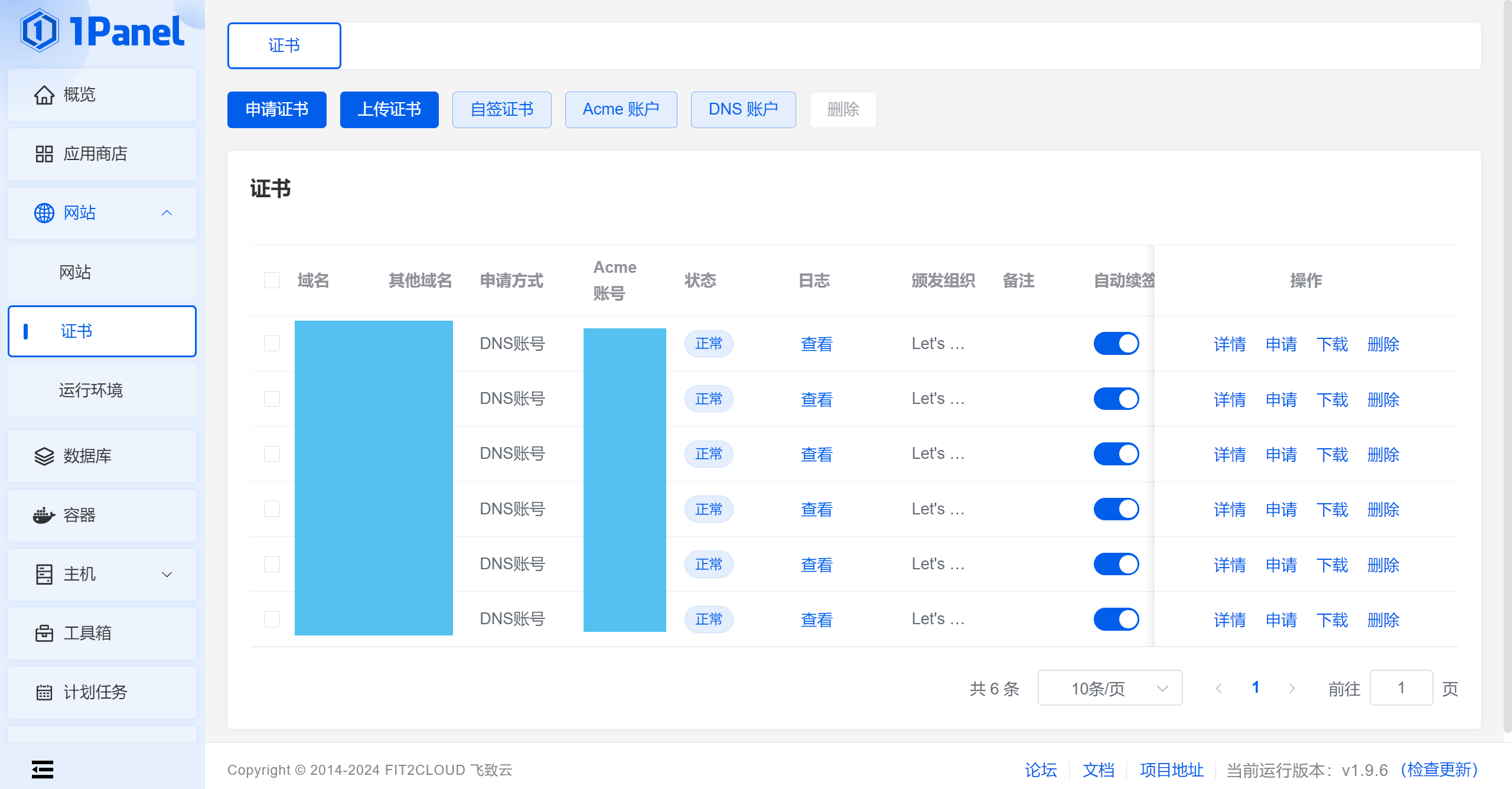Click the 申请证书 button
The image size is (1512, 789).
(276, 109)
